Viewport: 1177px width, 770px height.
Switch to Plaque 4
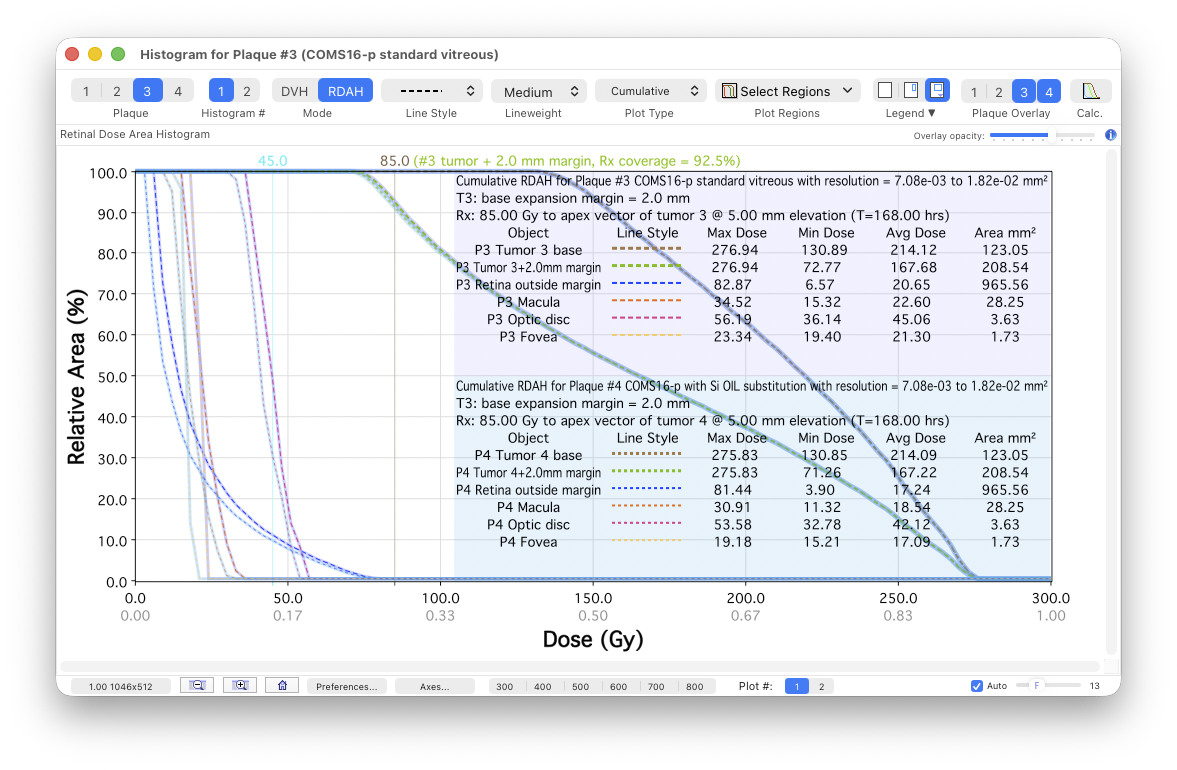point(178,89)
